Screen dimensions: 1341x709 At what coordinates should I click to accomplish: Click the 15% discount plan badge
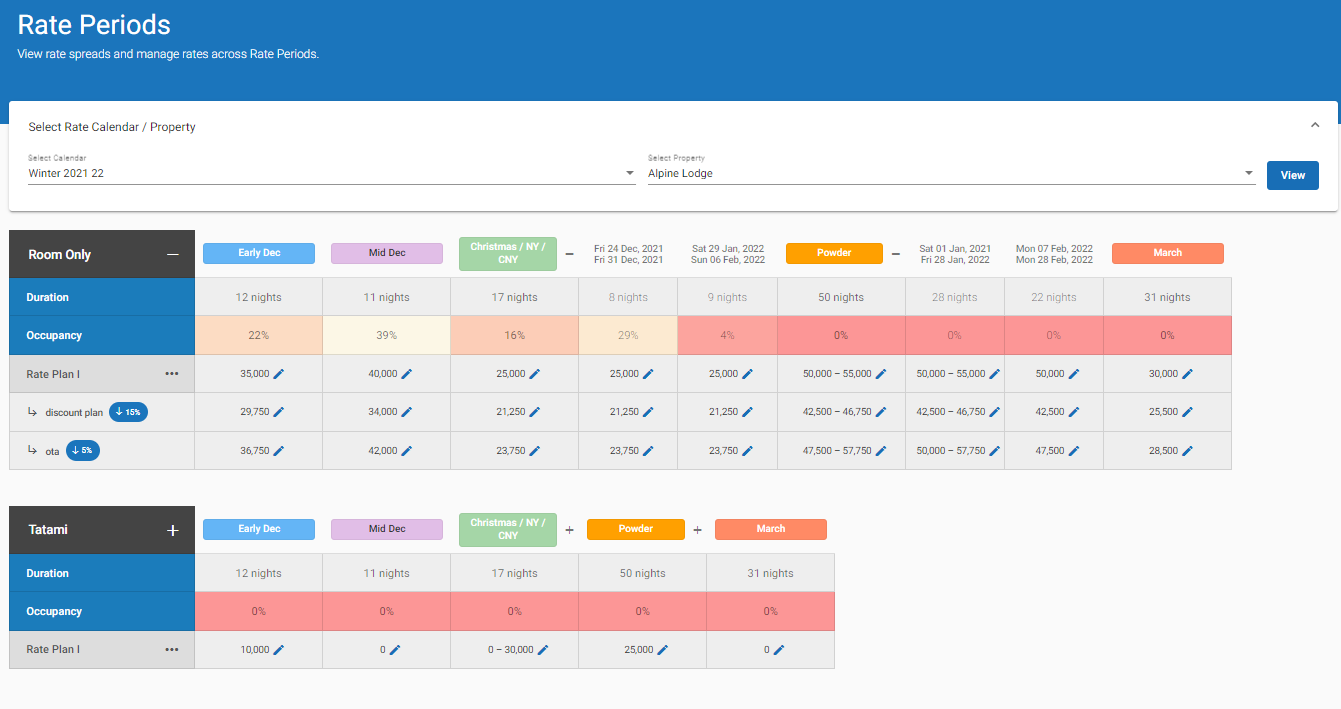(x=128, y=412)
